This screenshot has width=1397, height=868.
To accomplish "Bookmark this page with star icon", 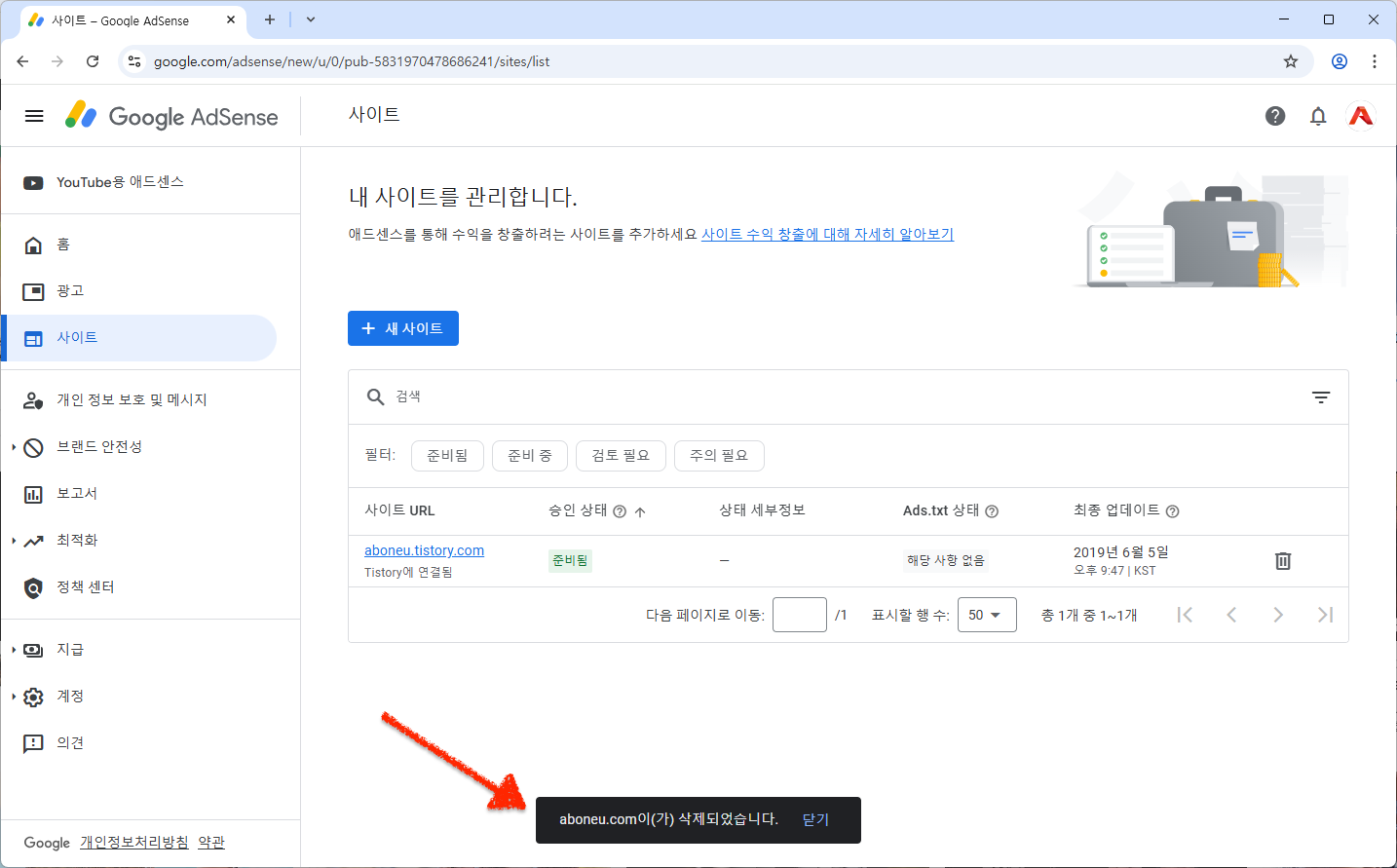I will point(1291,61).
